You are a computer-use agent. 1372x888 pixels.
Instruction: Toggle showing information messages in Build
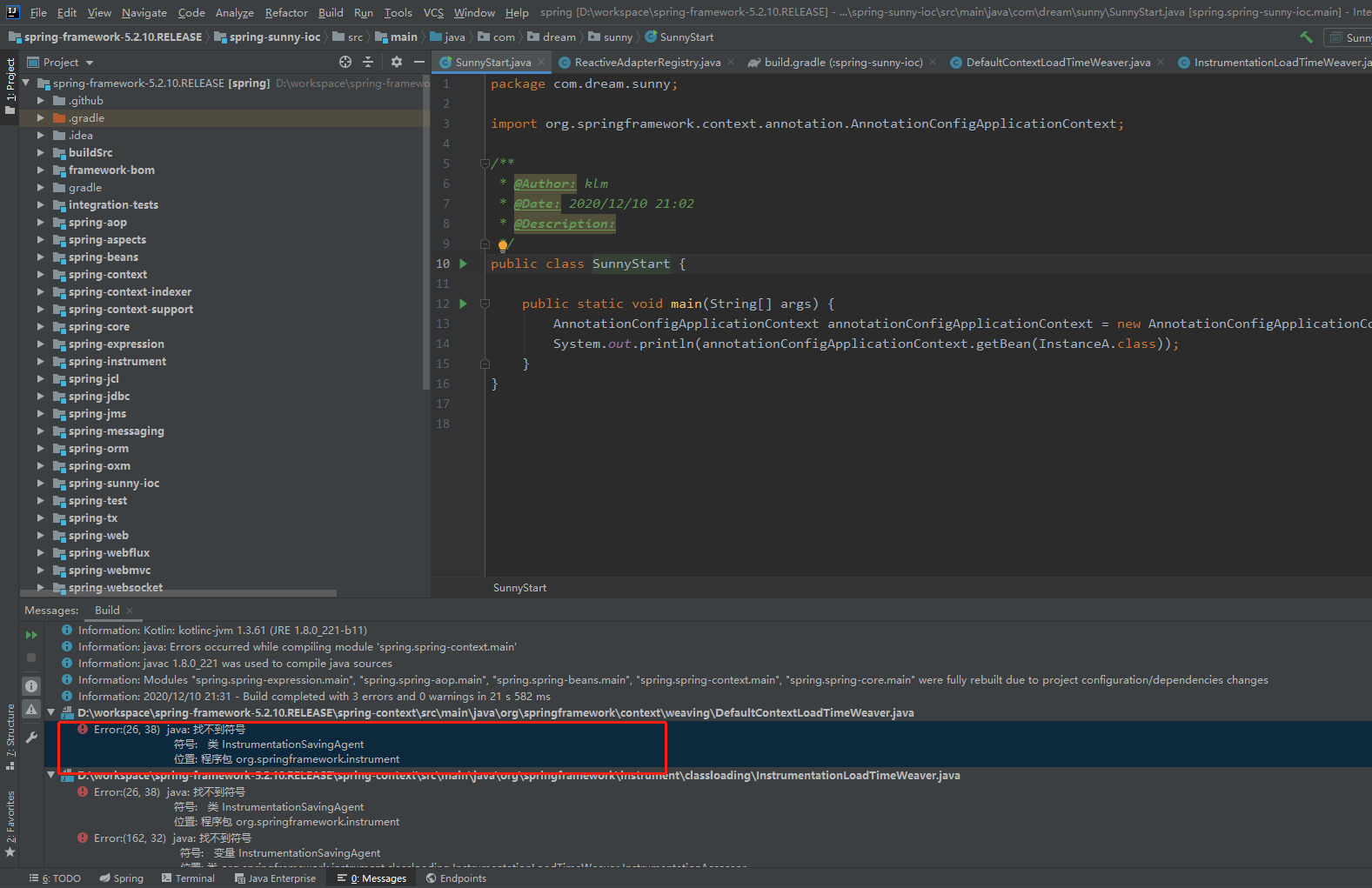coord(31,686)
